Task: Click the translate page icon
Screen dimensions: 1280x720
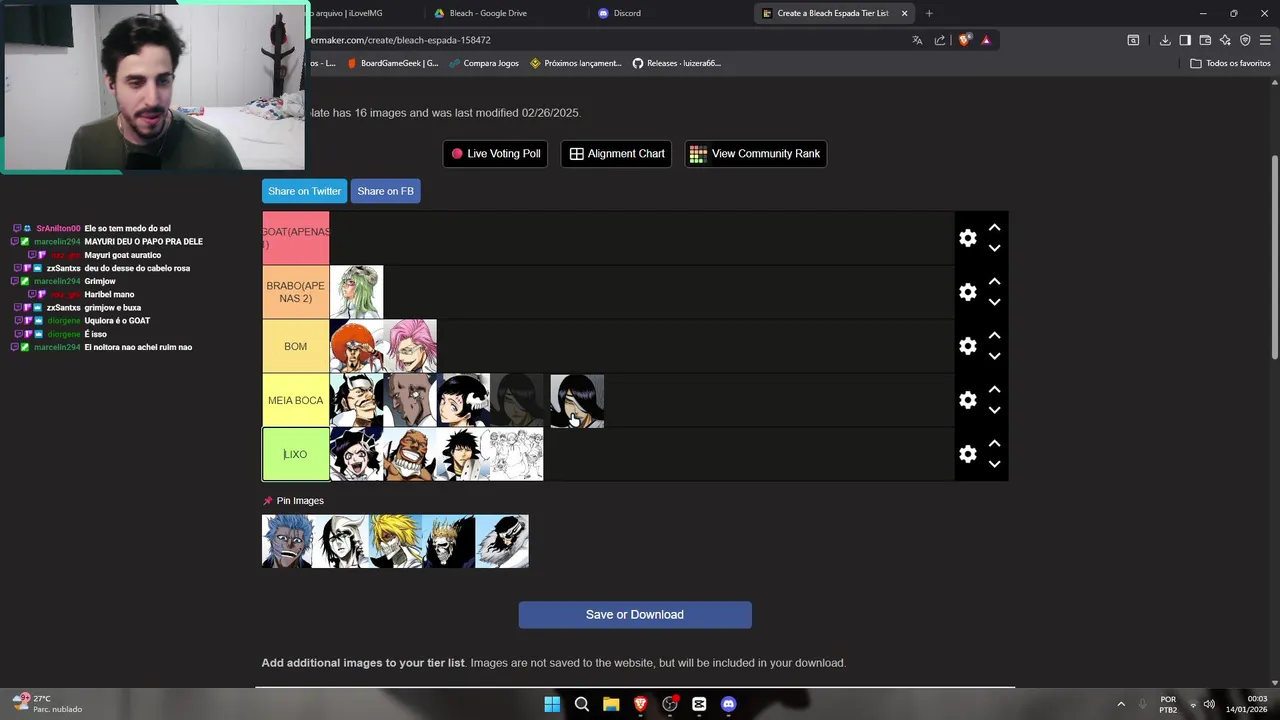Action: coord(917,40)
